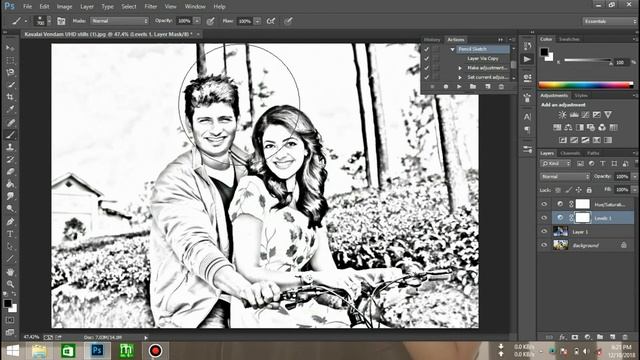Viewport: 640px width, 360px height.
Task: Select the Move tool in the toolbox
Action: pyautogui.click(x=10, y=48)
